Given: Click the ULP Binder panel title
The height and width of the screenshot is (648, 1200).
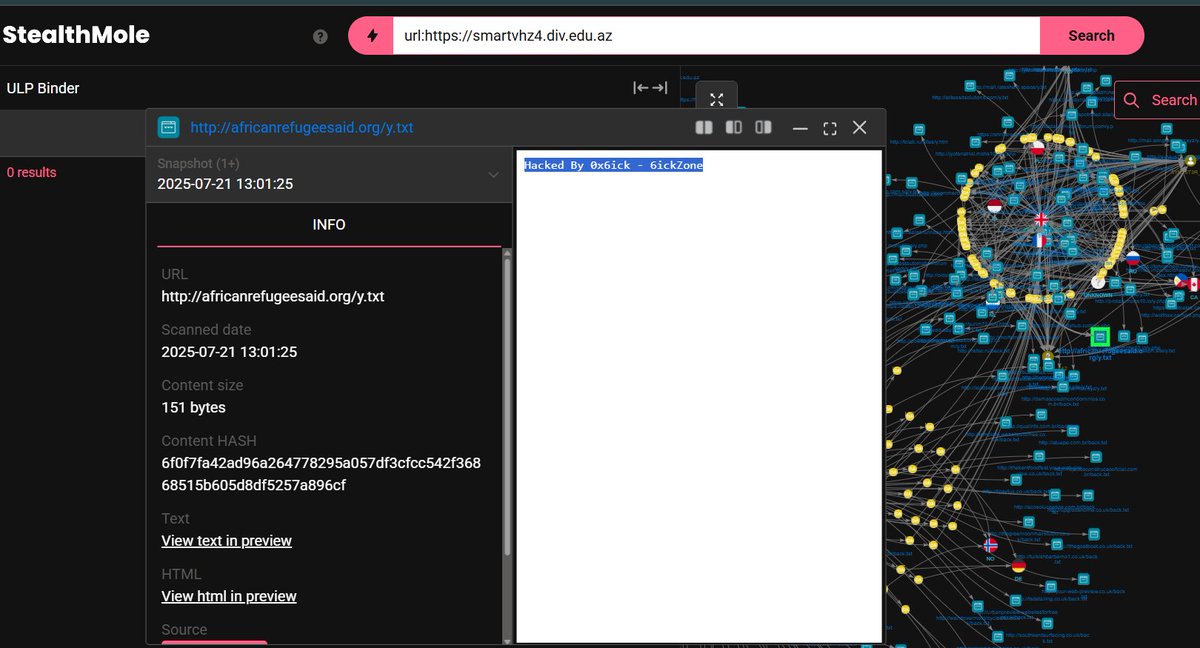Looking at the screenshot, I should (42, 88).
